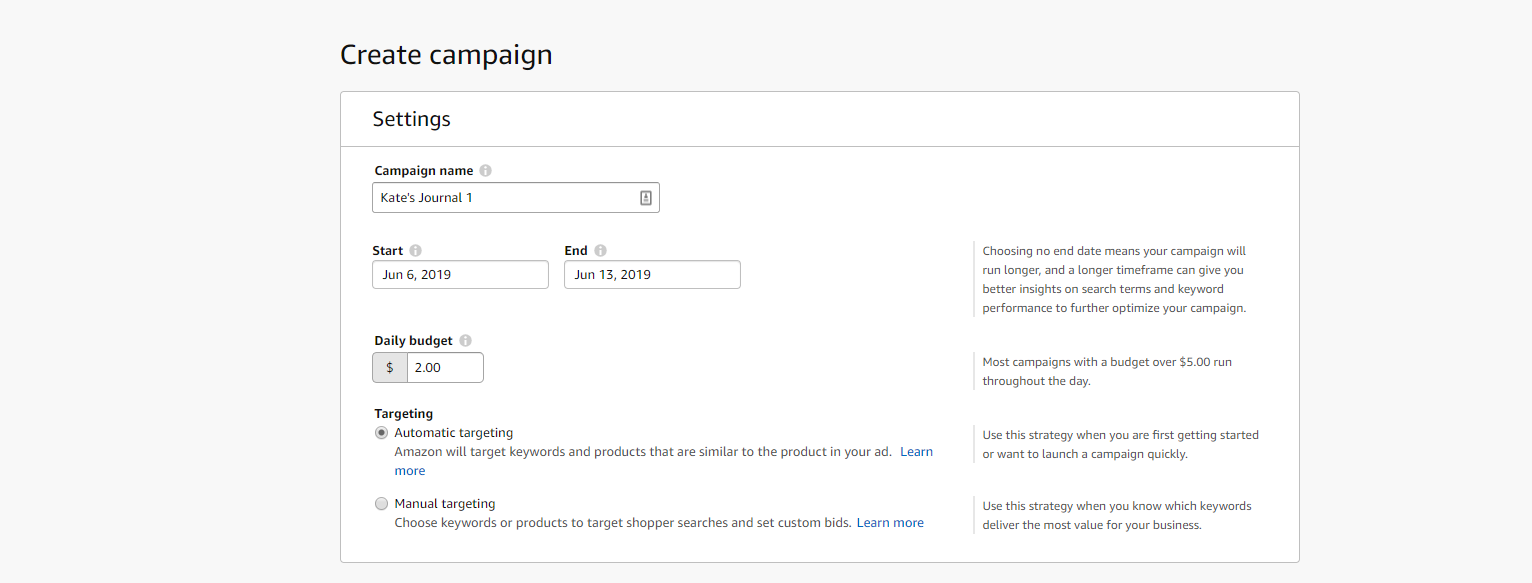Click the Settings section header

[412, 119]
